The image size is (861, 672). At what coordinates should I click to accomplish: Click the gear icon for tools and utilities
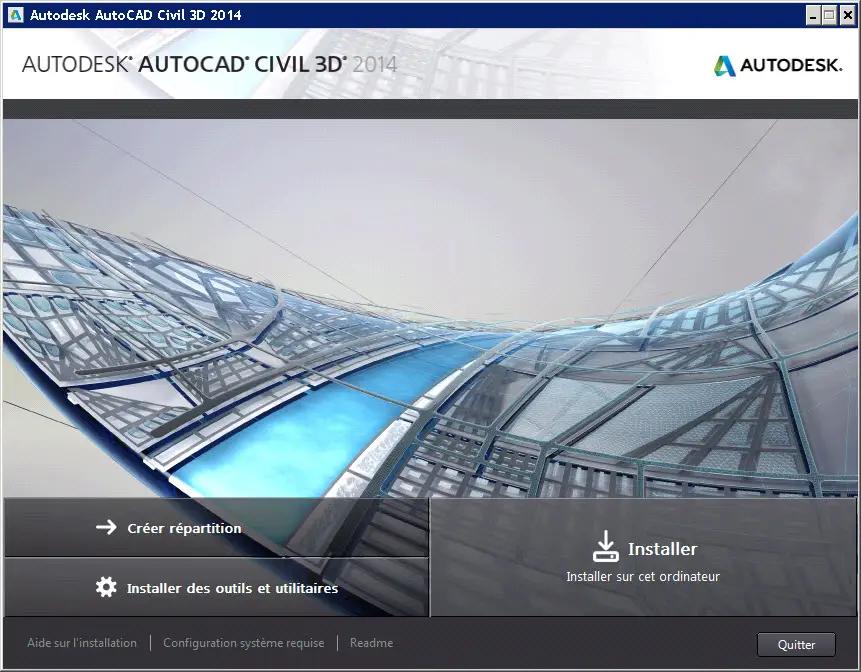click(x=106, y=587)
